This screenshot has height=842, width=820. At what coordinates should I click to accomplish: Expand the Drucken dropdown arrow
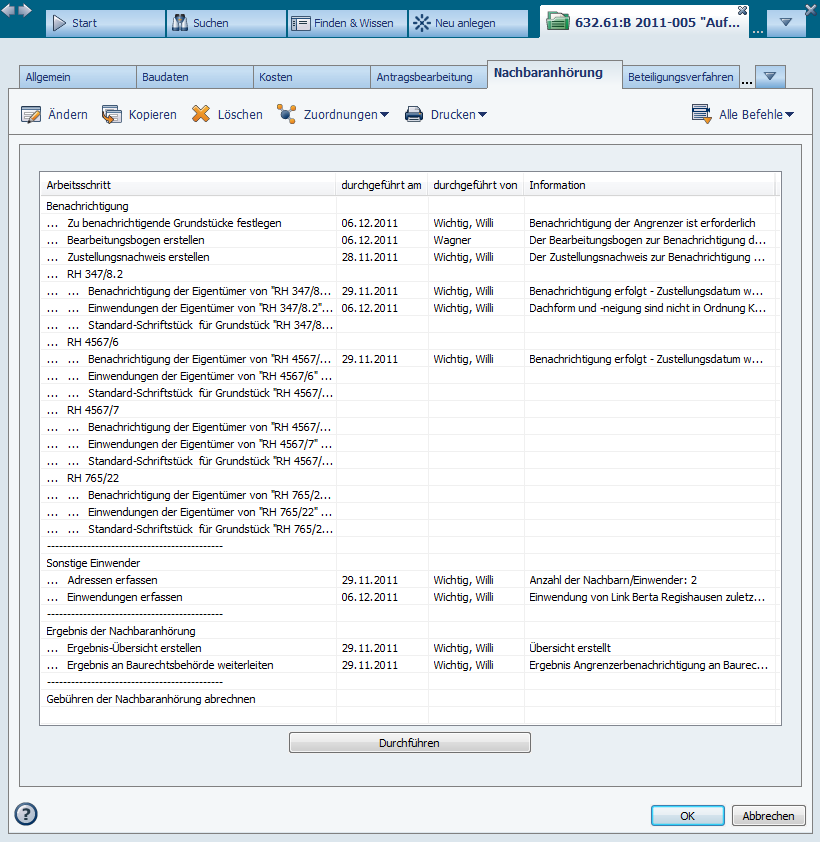[x=482, y=115]
